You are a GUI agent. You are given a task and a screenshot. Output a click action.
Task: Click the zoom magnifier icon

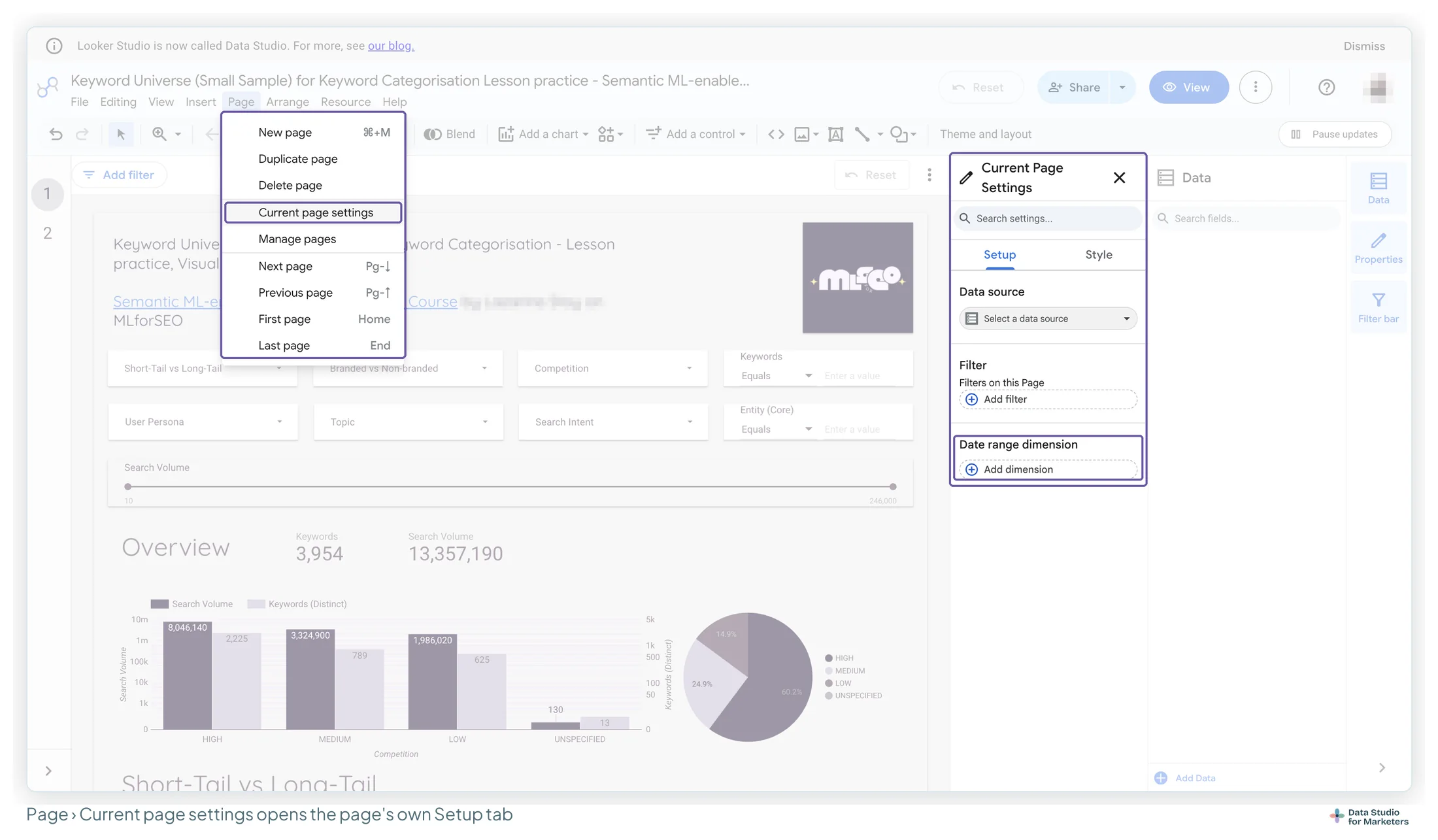[159, 134]
